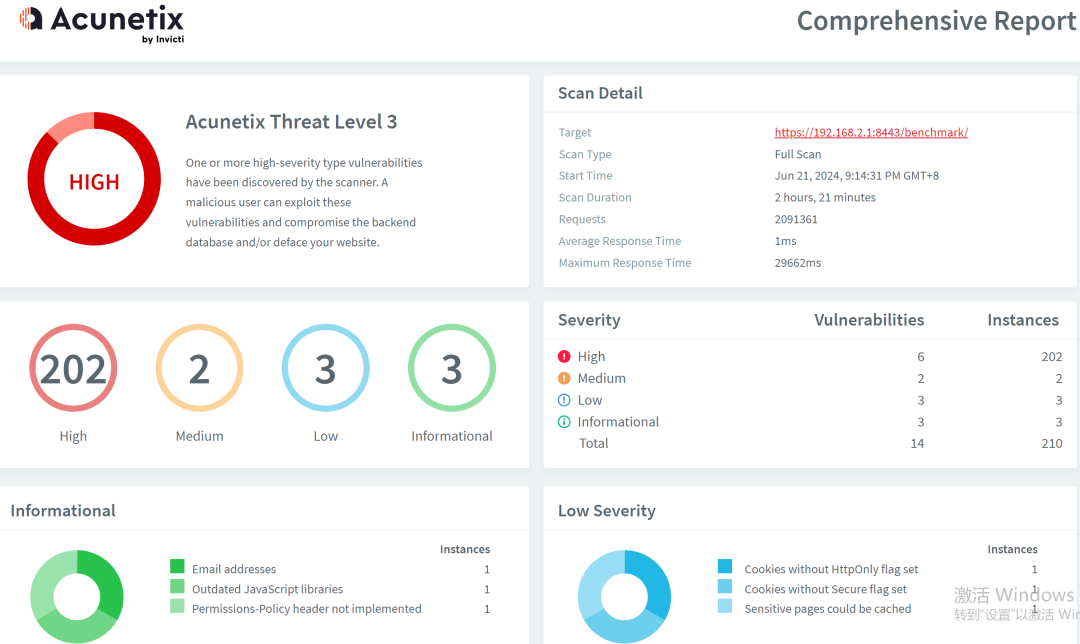Click the 'Target' field label
This screenshot has width=1080, height=644.
[574, 132]
